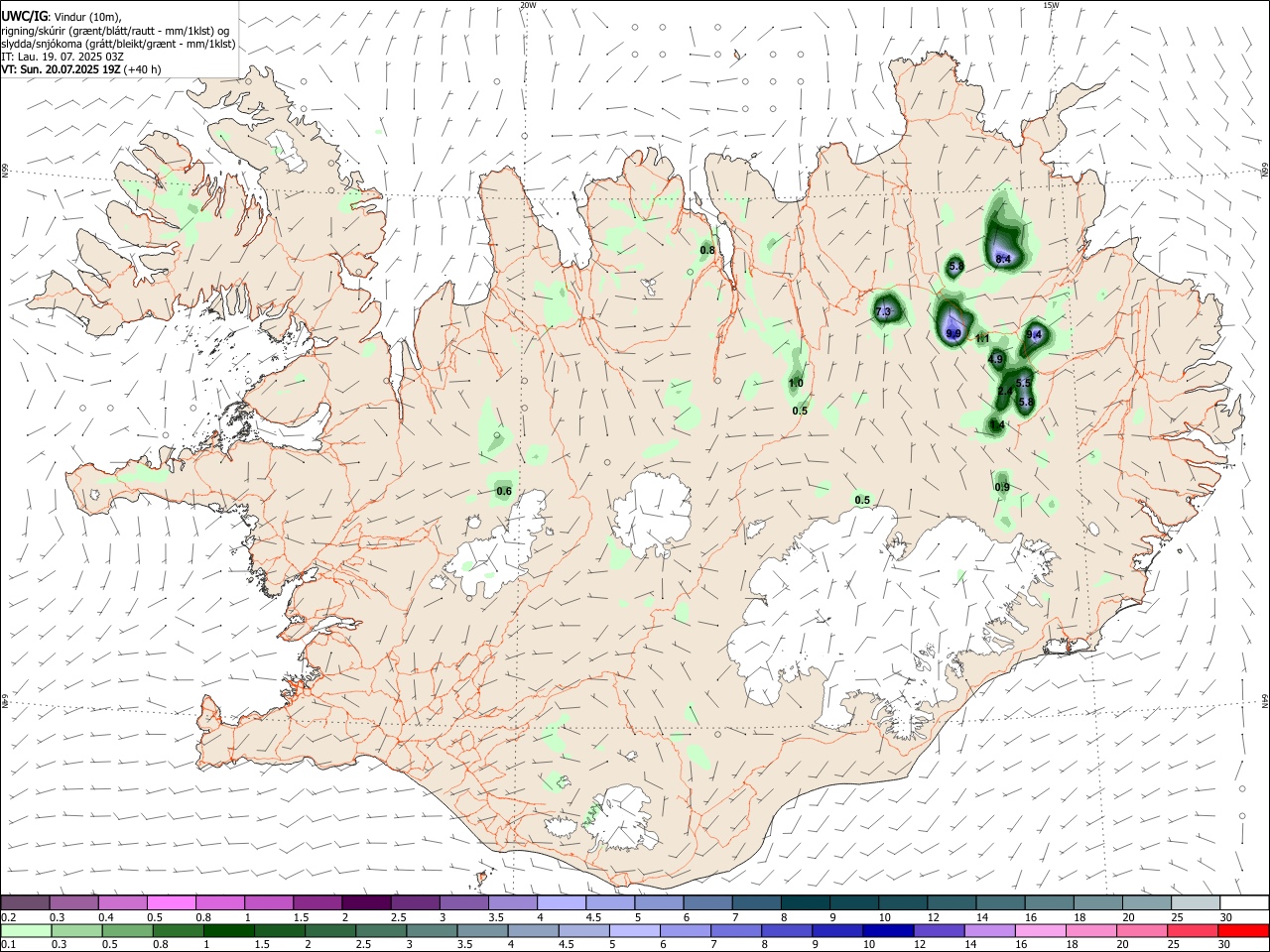Viewport: 1270px width, 952px height.
Task: Click the 5.8 label below the 5.5 value
Action: tap(1027, 402)
